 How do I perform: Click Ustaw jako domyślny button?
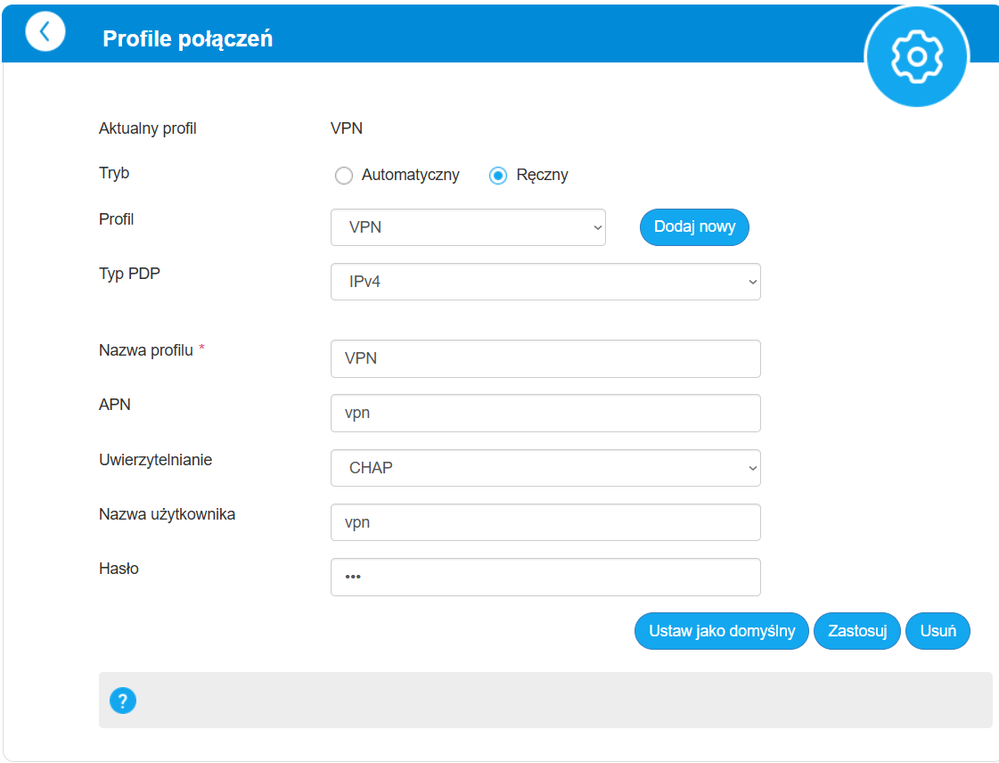(x=721, y=631)
